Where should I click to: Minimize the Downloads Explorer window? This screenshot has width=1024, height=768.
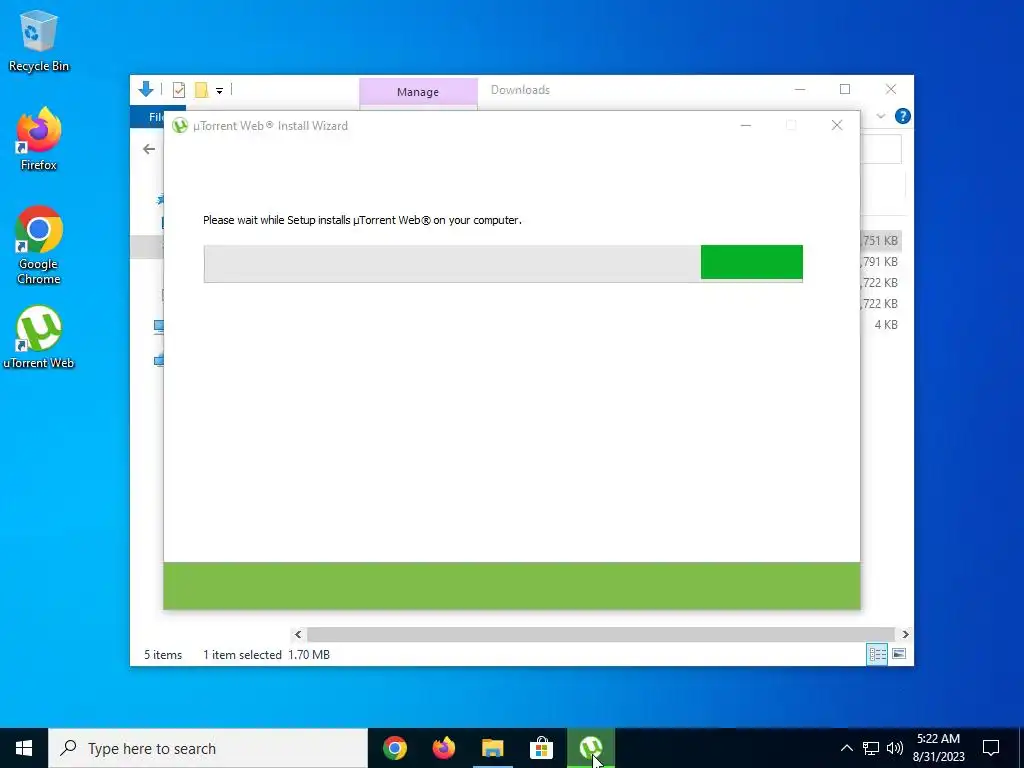click(x=800, y=89)
